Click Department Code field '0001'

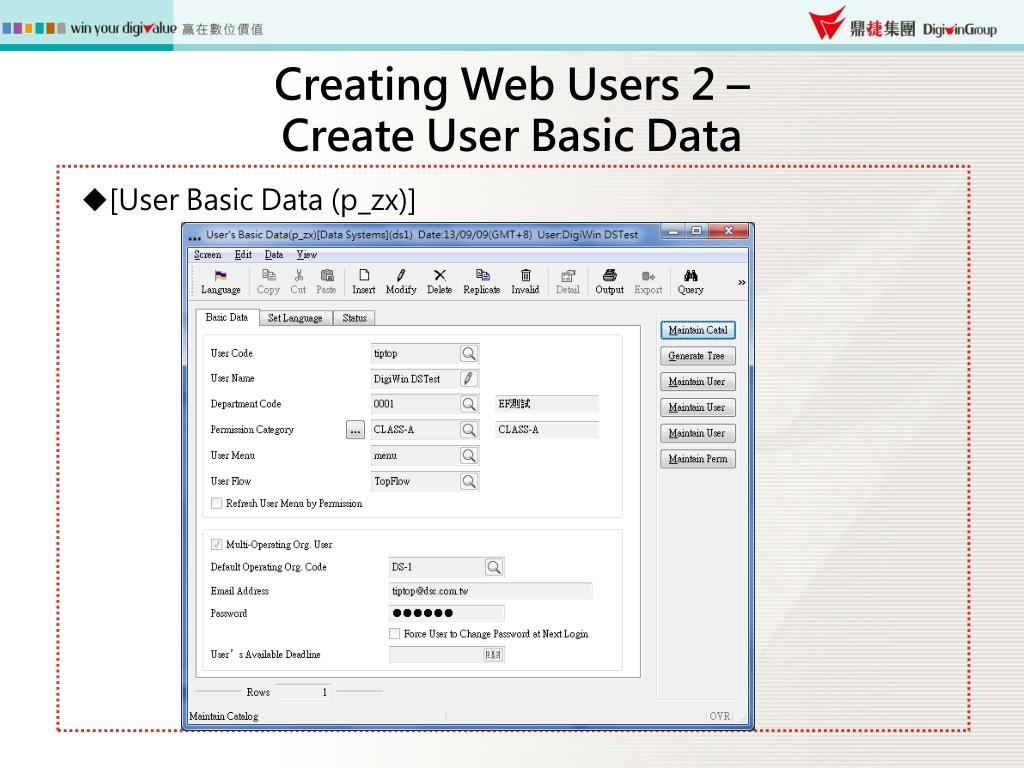(x=415, y=404)
